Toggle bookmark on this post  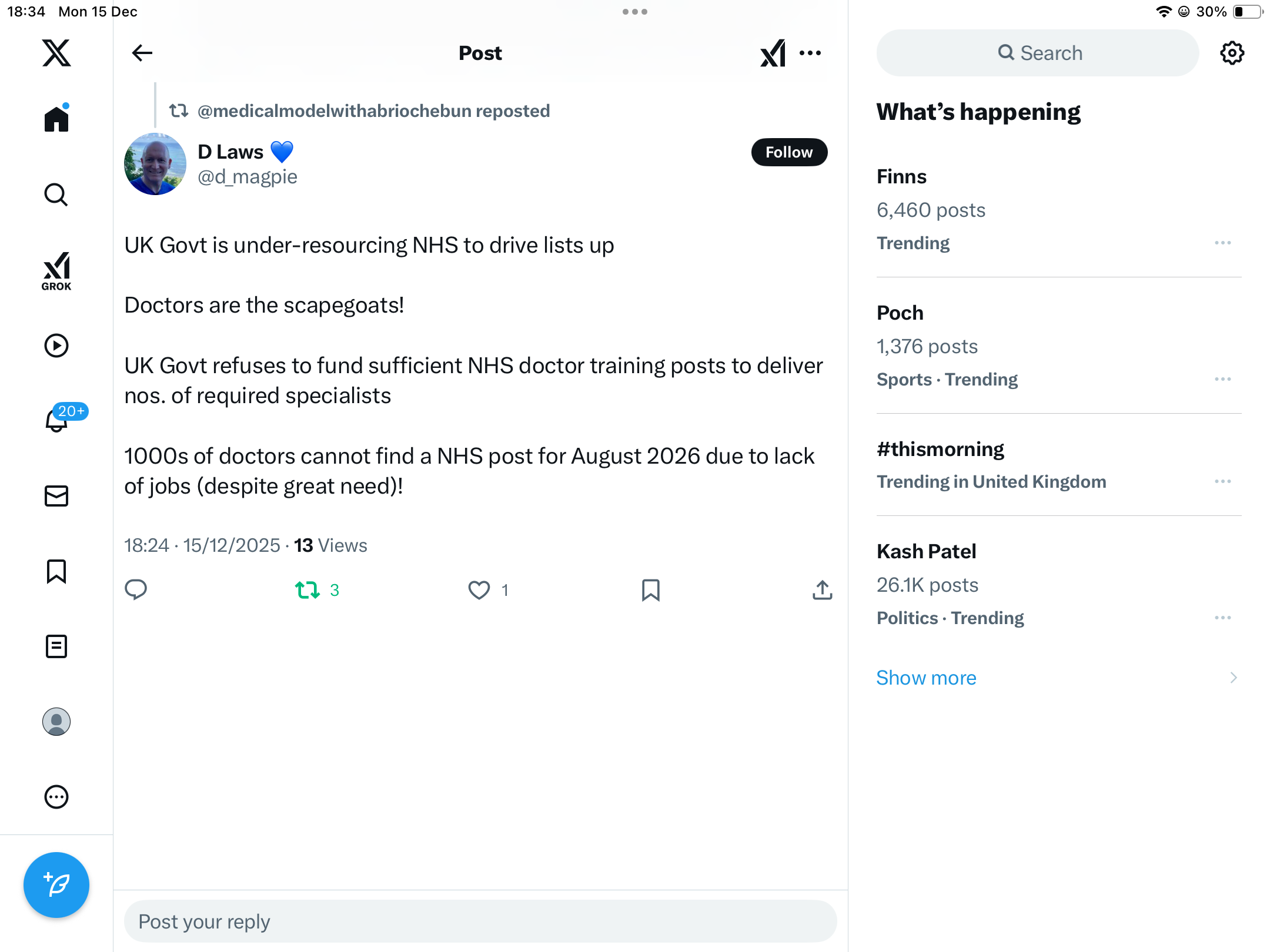[650, 590]
